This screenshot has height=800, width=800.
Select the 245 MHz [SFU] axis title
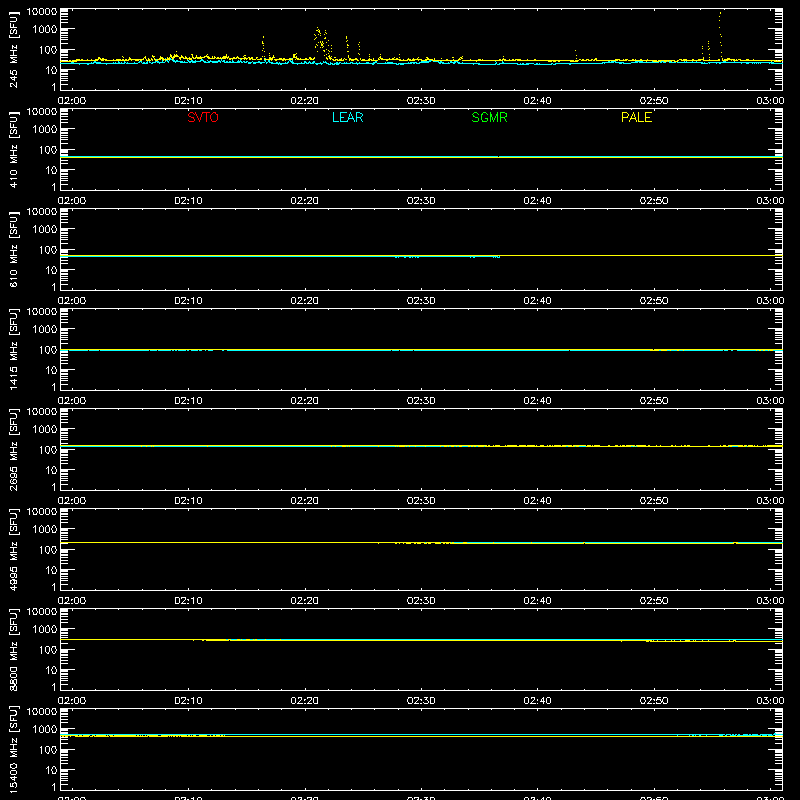pos(13,49)
